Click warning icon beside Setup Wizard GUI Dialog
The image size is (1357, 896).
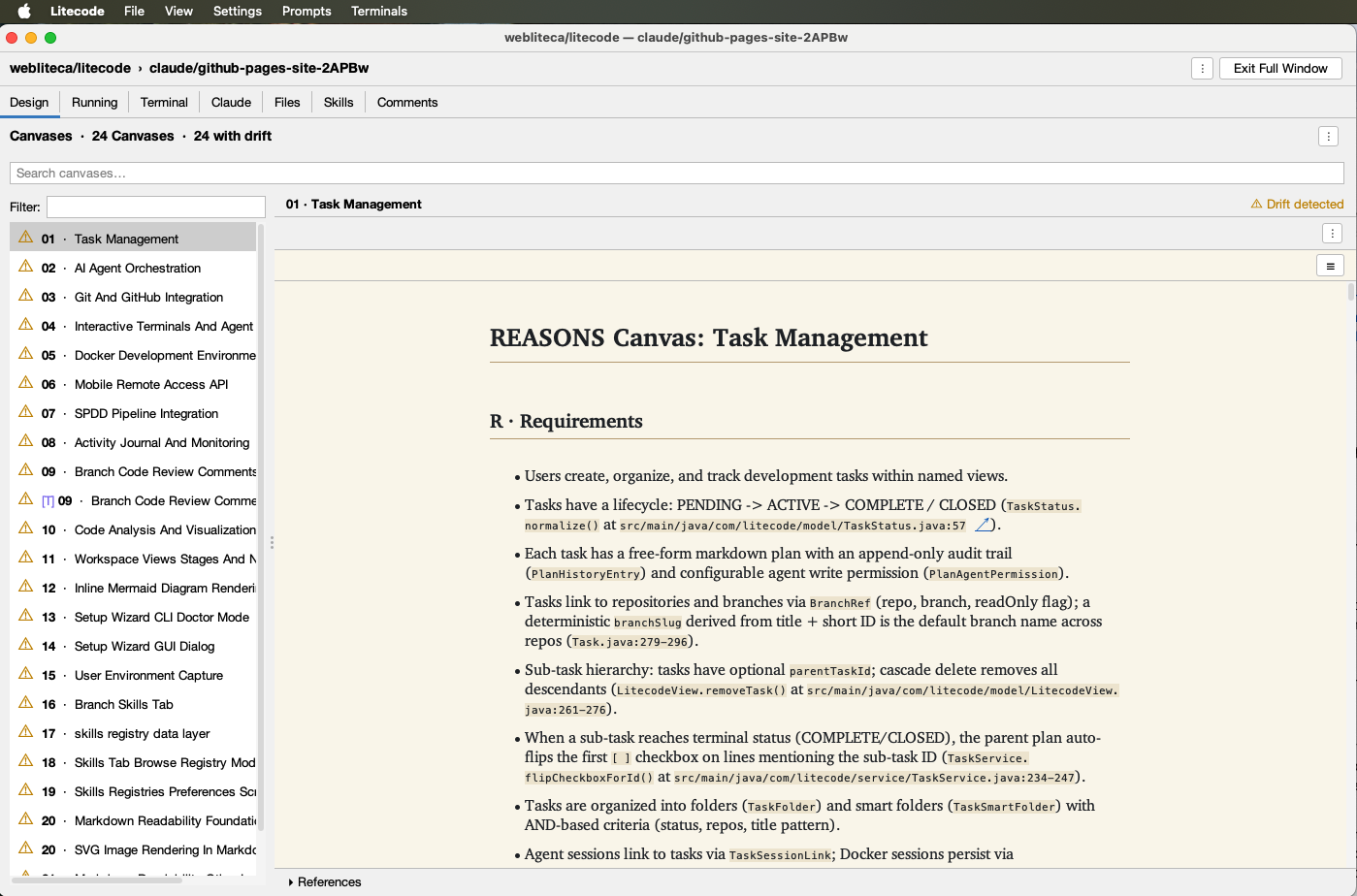click(26, 645)
